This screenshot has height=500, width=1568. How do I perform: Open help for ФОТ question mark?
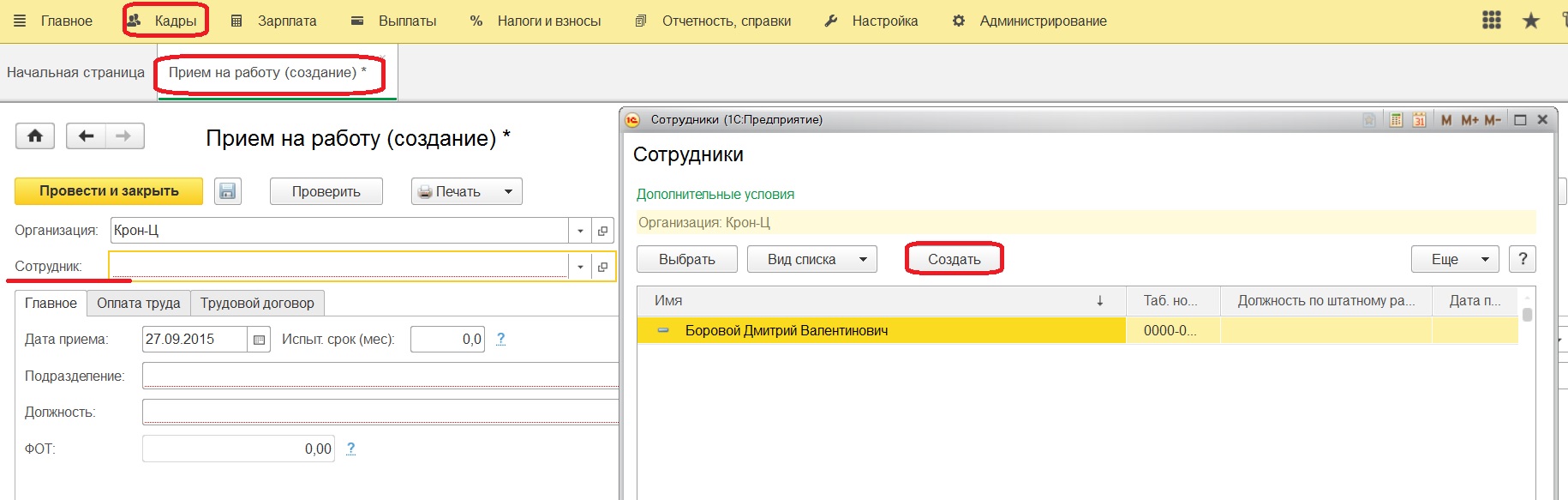point(350,449)
